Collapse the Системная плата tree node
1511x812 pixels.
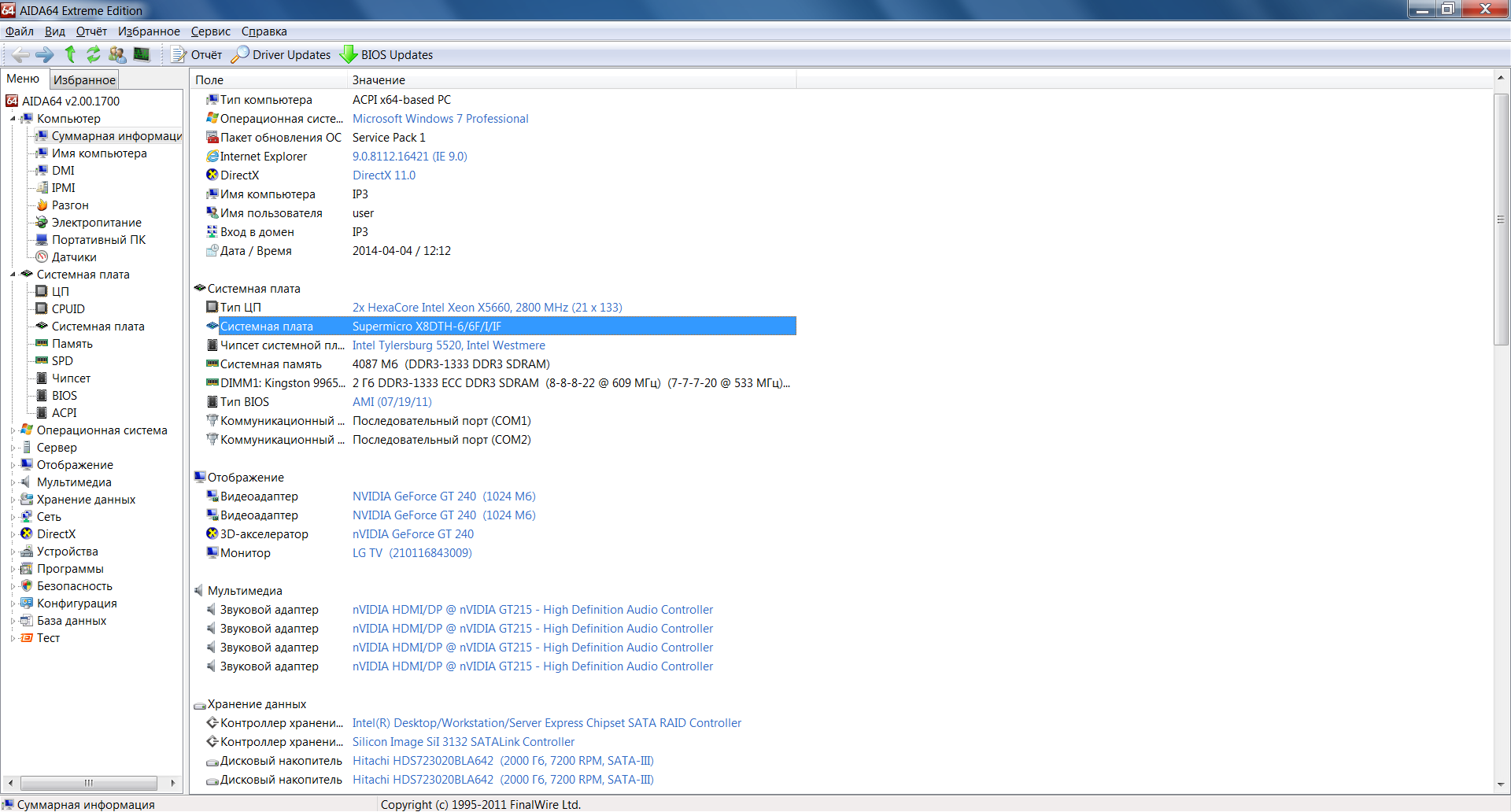[x=13, y=275]
